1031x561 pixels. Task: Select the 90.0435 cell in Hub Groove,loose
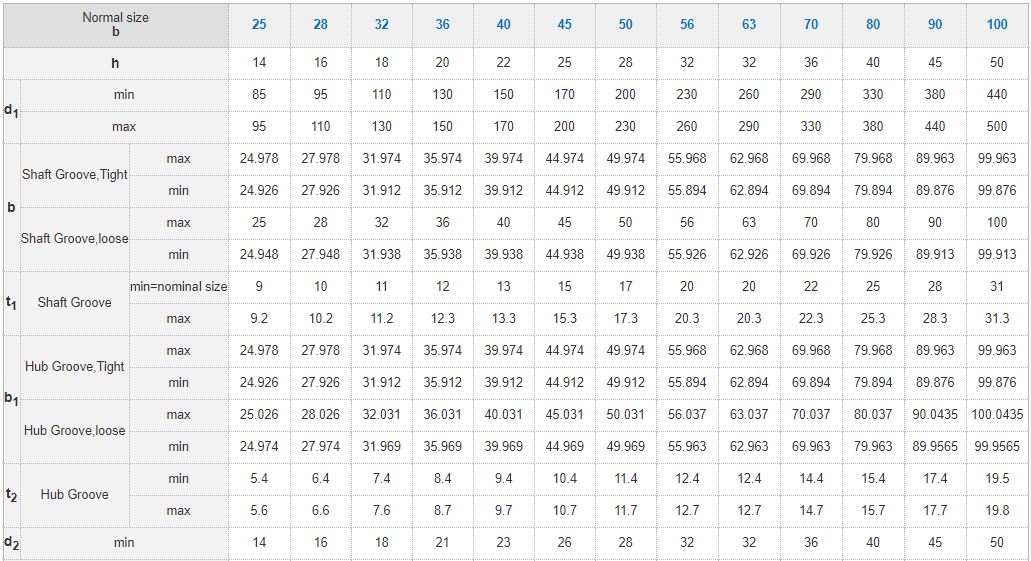coord(934,415)
